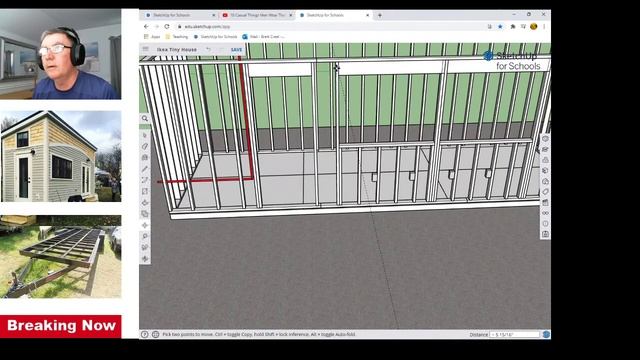Open the SketchUp for Schools bookmark
Viewport: 640px width, 360px height.
216,37
